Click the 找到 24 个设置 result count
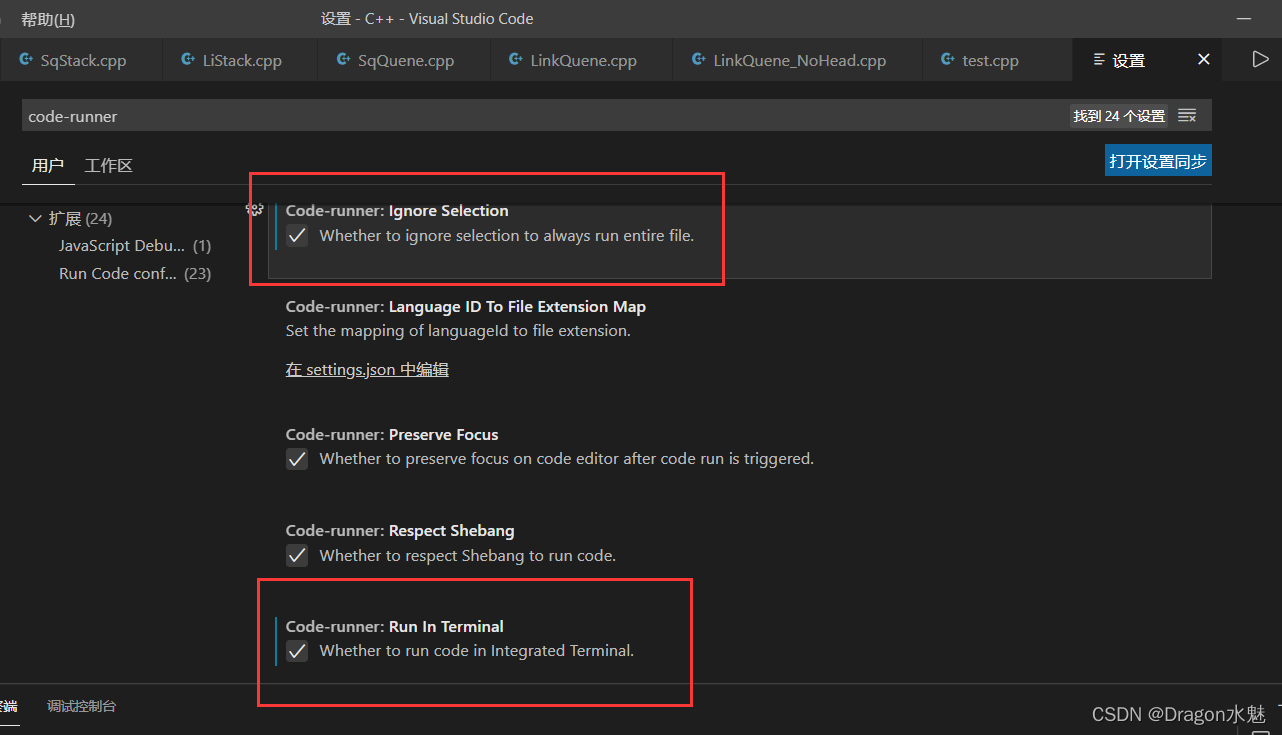 tap(1119, 116)
